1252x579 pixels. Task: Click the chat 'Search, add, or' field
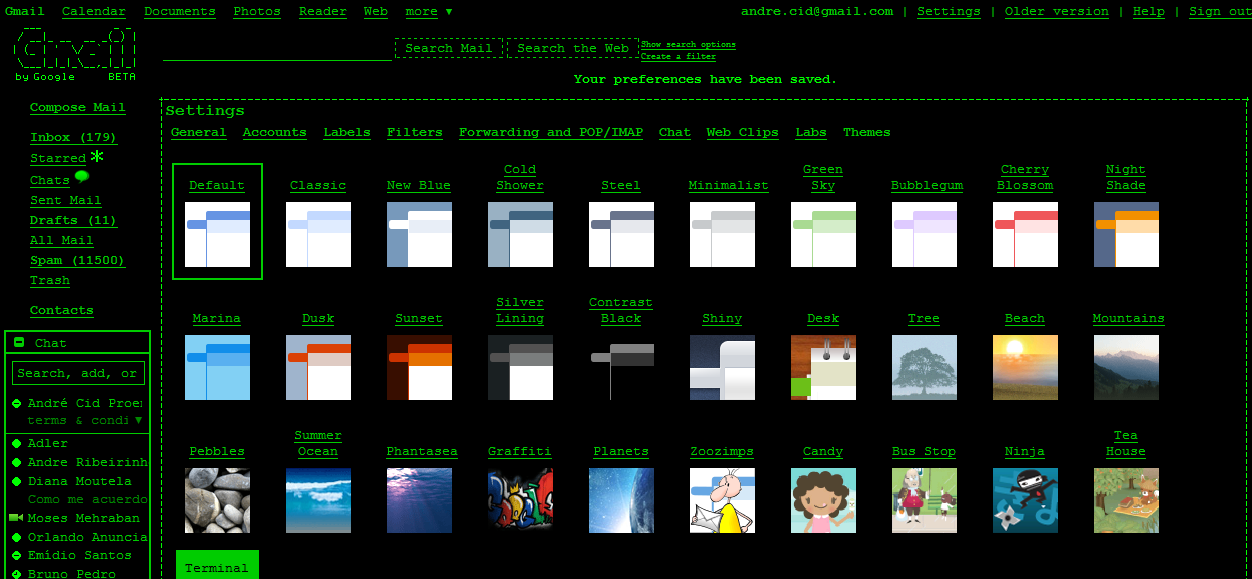pos(78,373)
